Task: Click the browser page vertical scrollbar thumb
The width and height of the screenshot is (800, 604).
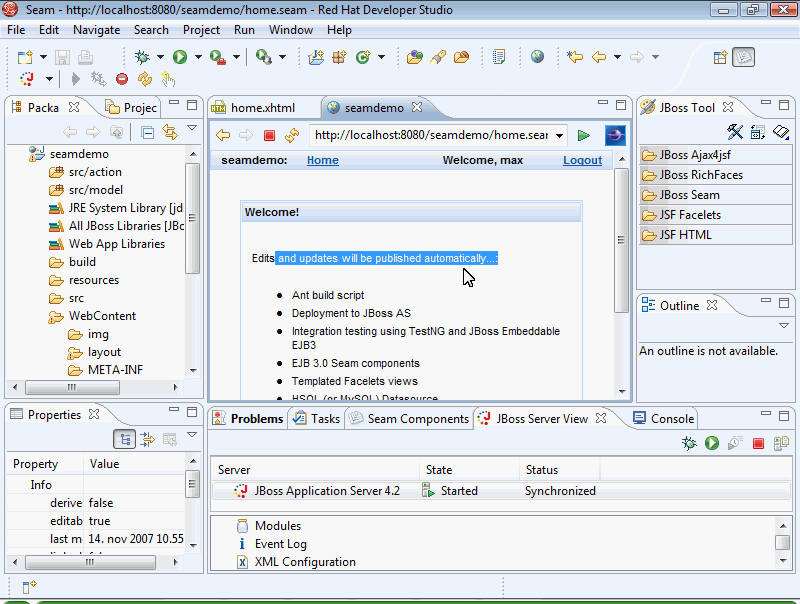Action: point(621,240)
